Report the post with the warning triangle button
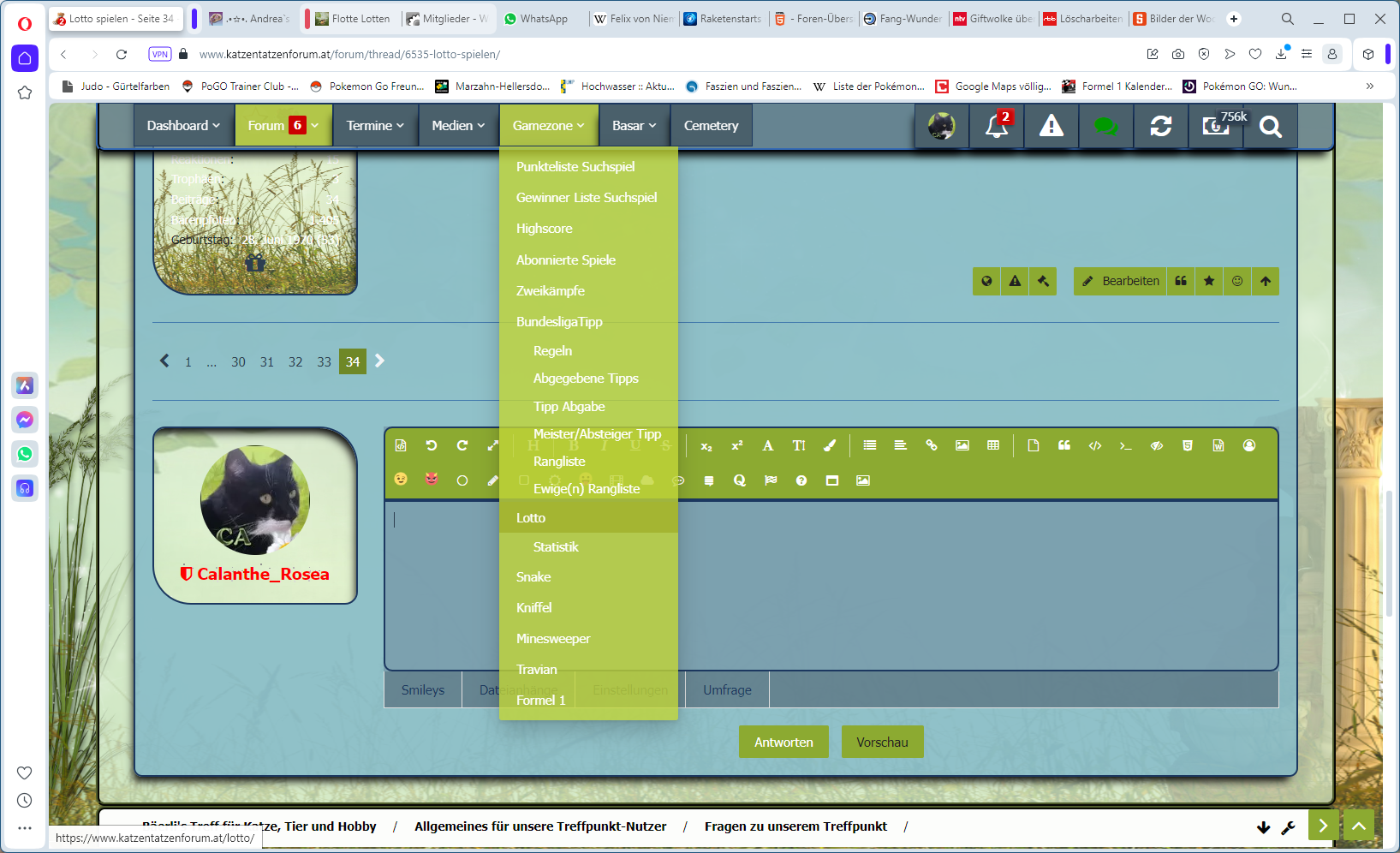Image resolution: width=1400 pixels, height=853 pixels. (x=1015, y=281)
